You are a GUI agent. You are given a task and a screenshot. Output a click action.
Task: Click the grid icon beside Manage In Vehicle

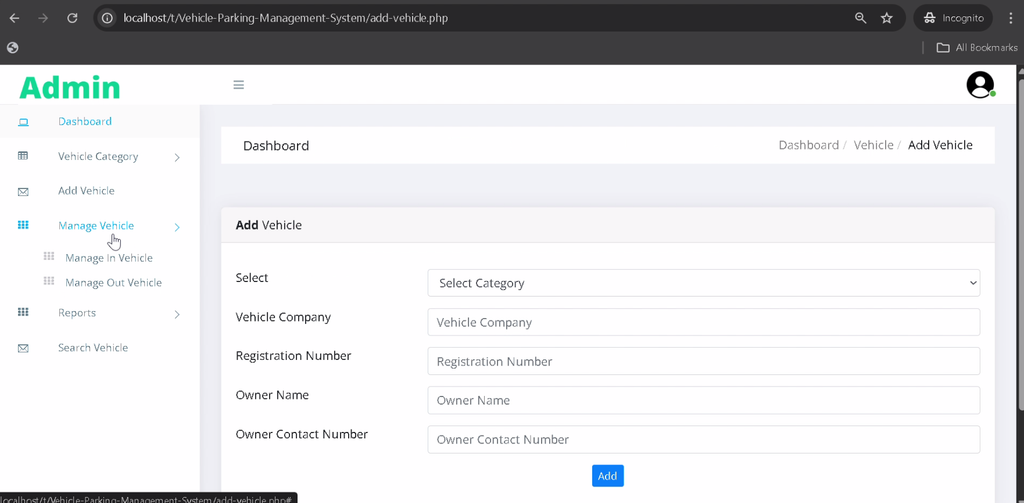(49, 257)
